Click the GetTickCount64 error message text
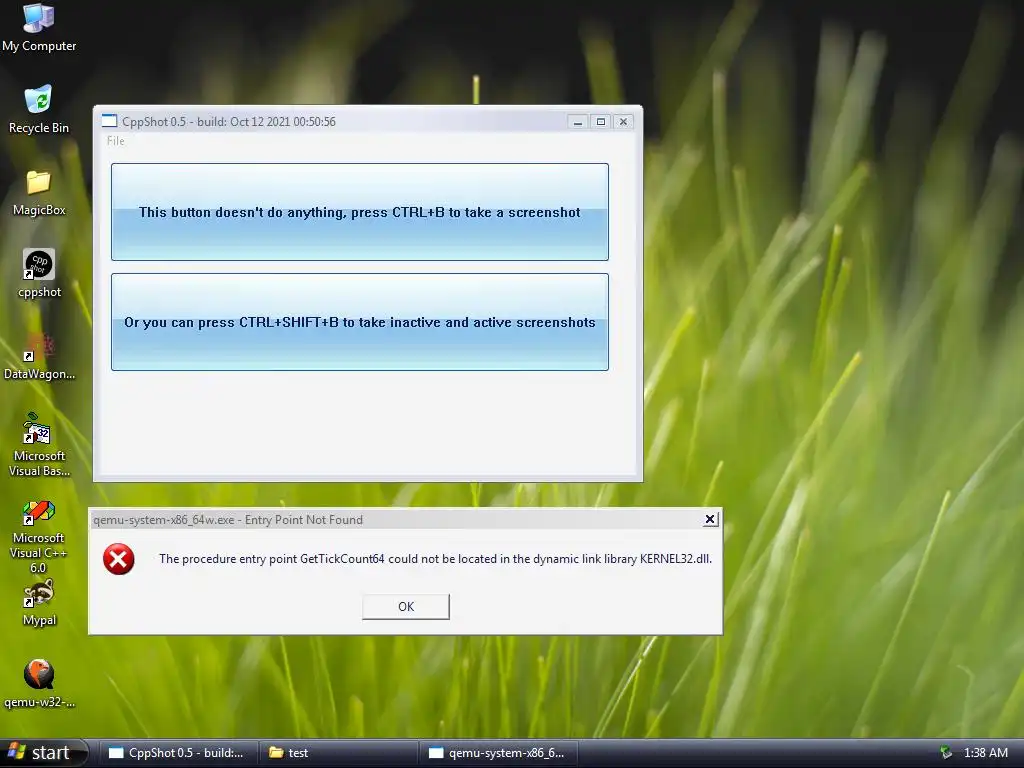This screenshot has height=768, width=1024. 436,559
